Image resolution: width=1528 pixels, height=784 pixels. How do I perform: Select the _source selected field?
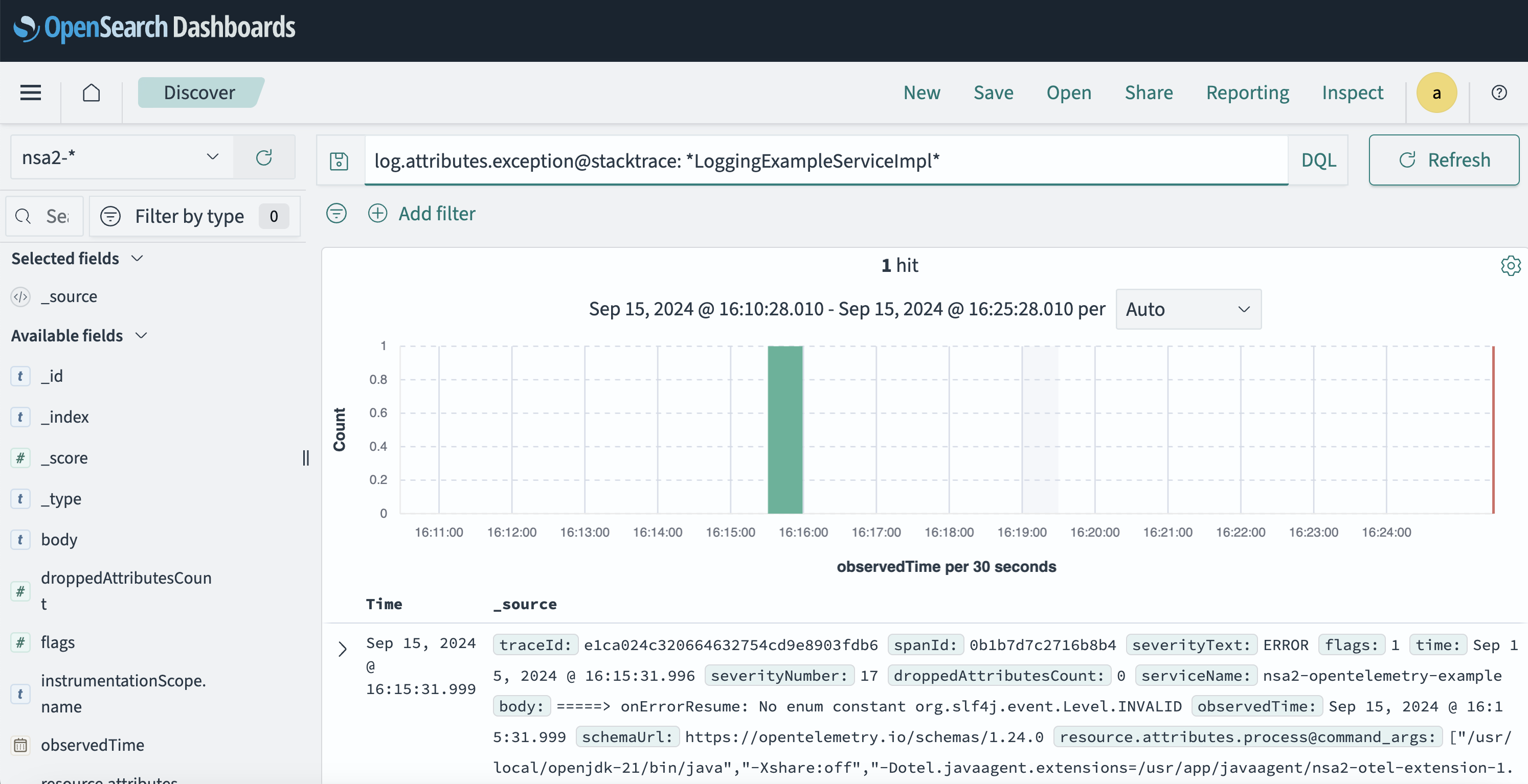[69, 296]
